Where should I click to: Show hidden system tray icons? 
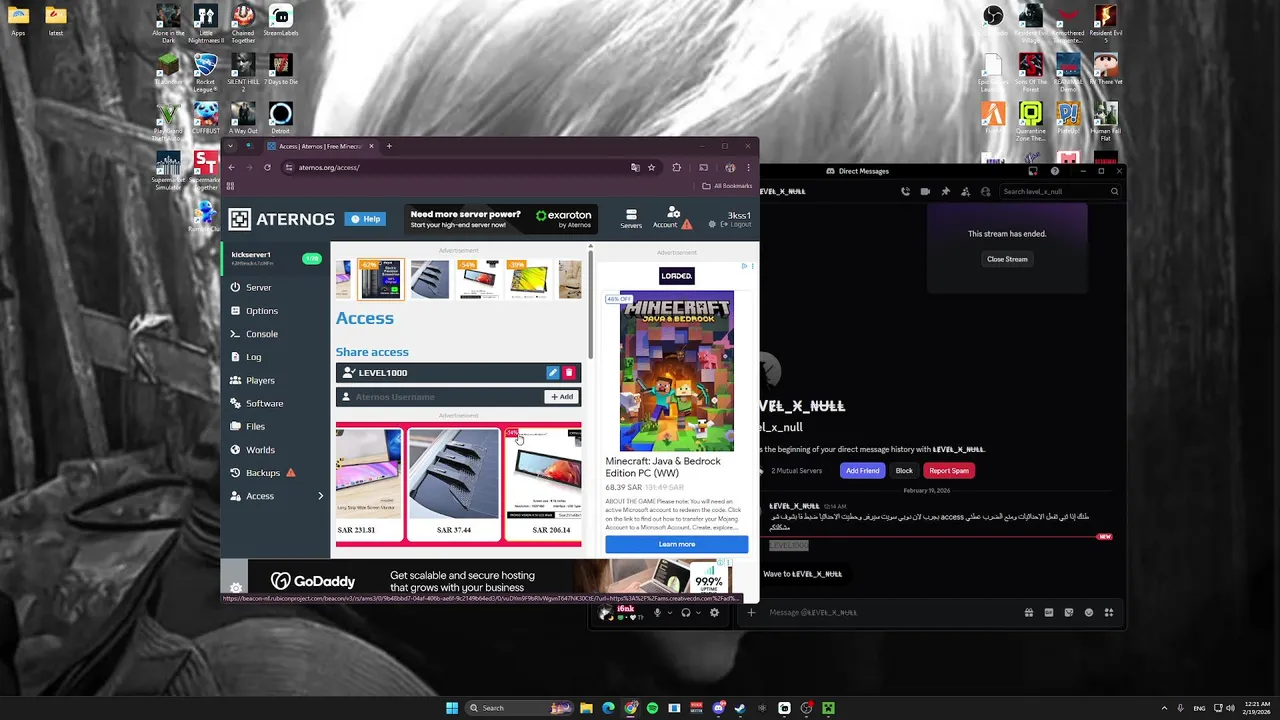pos(1163,708)
